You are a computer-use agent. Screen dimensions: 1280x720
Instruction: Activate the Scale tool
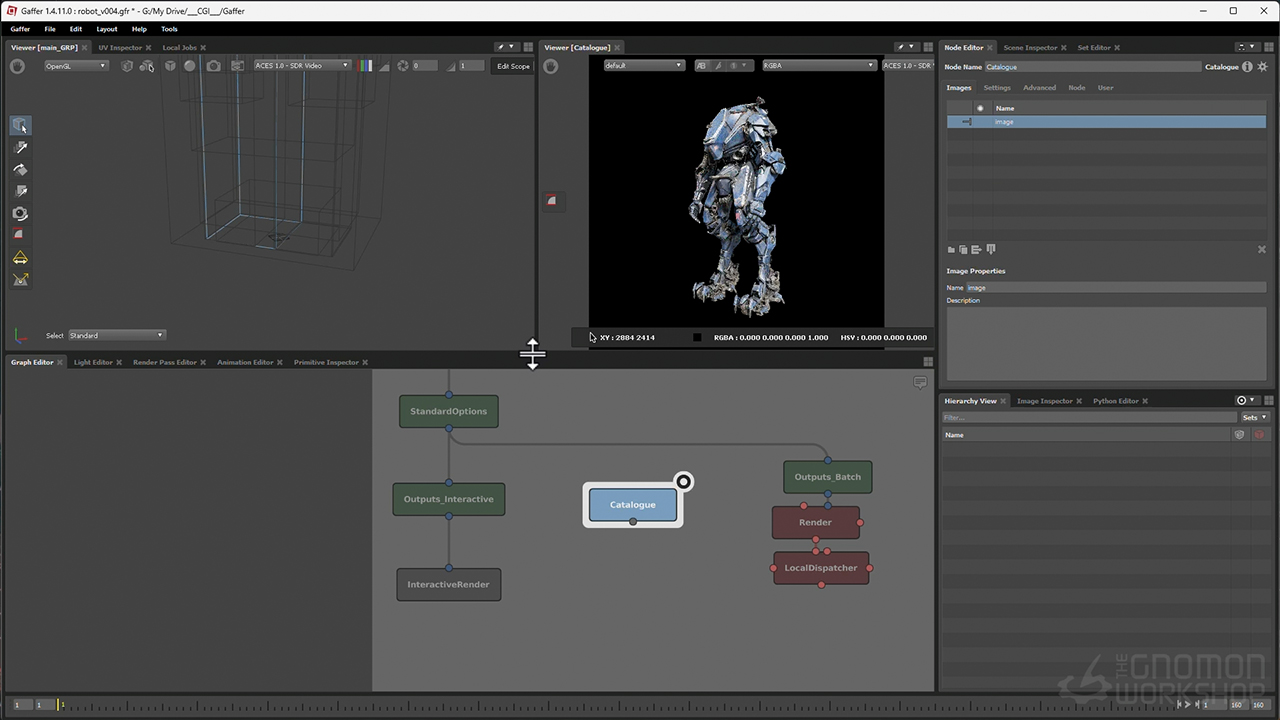(x=20, y=191)
